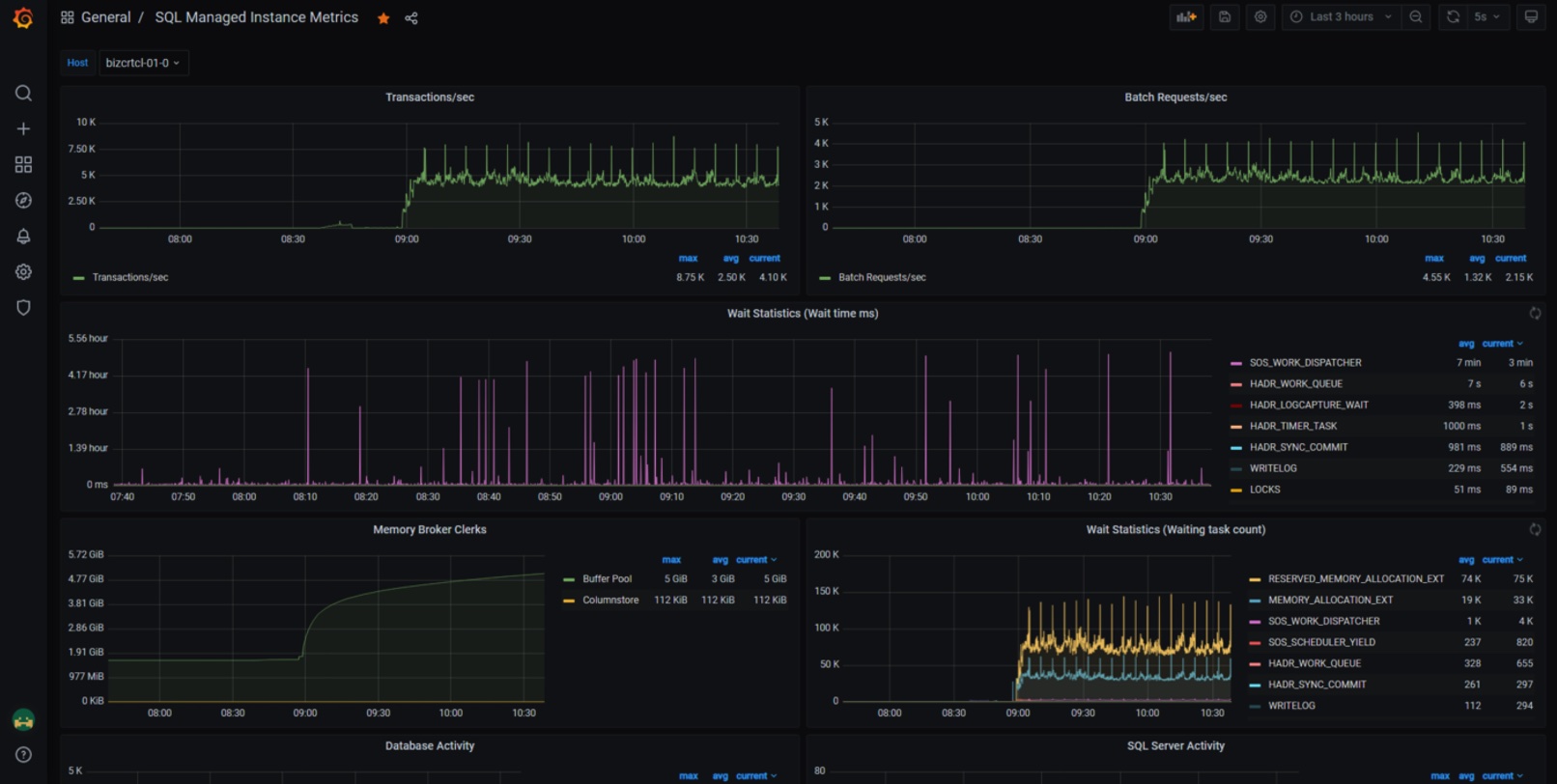
Task: Open Wait Statistics (Waiting task count) title menu
Action: [x=1175, y=530]
